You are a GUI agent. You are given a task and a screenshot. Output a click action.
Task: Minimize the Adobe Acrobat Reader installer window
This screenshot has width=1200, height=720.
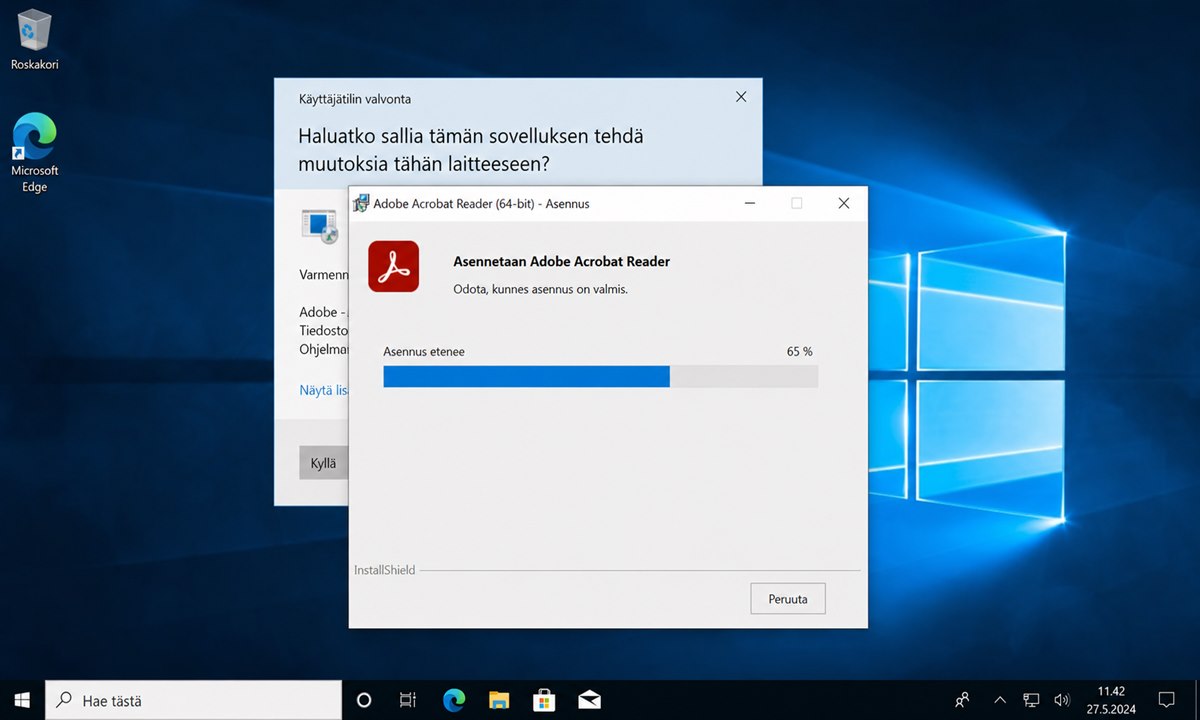coord(750,203)
